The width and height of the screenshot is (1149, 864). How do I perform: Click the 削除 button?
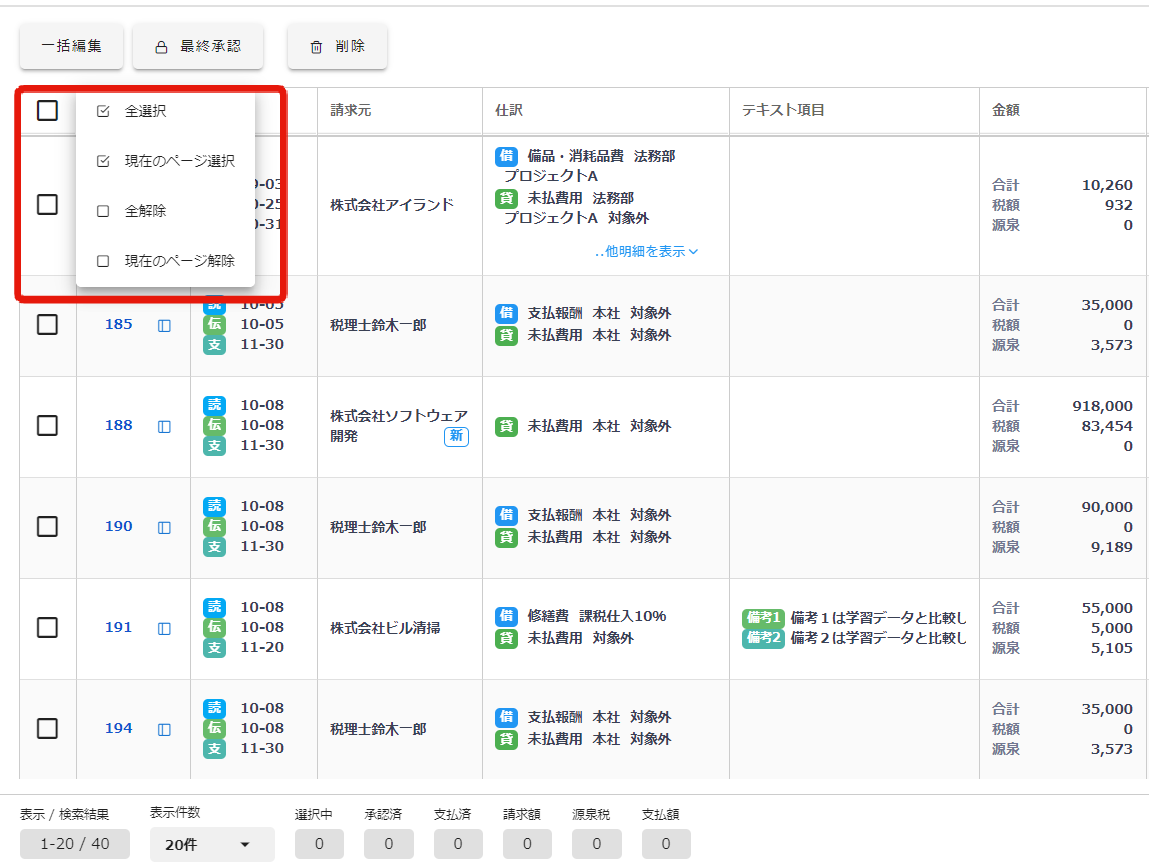[337, 46]
